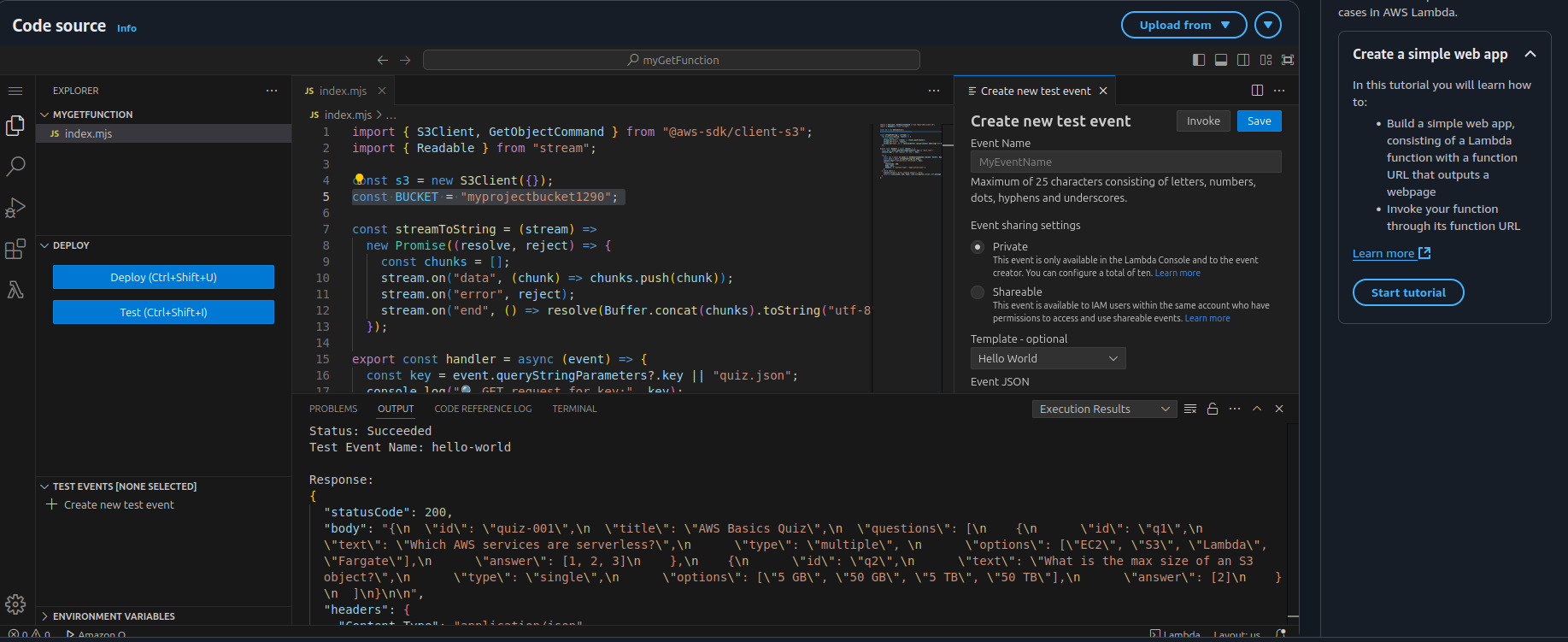Click the Deploy button
The image size is (1568, 642).
click(163, 277)
